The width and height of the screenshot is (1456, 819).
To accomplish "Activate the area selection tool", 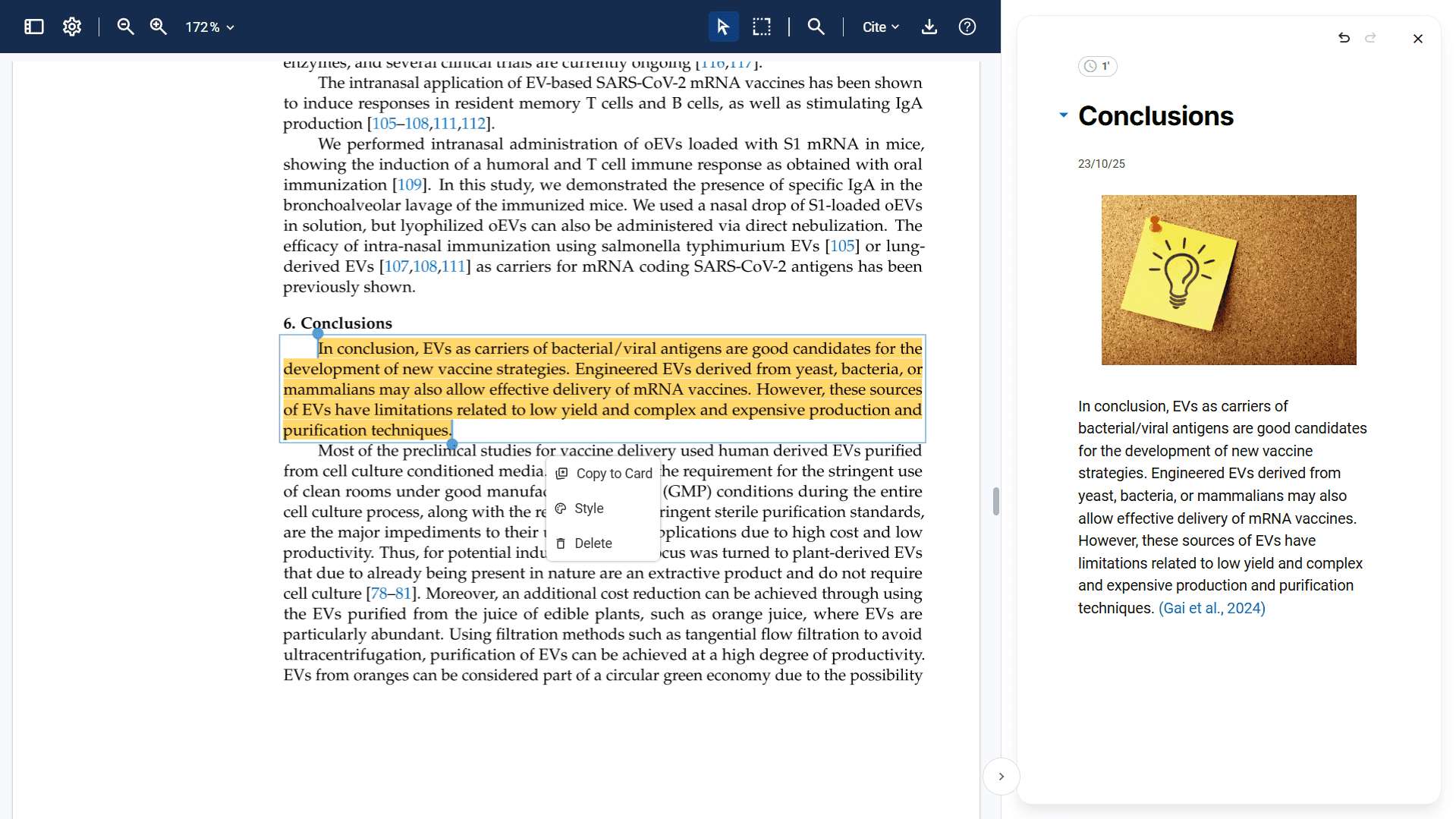I will tap(761, 27).
